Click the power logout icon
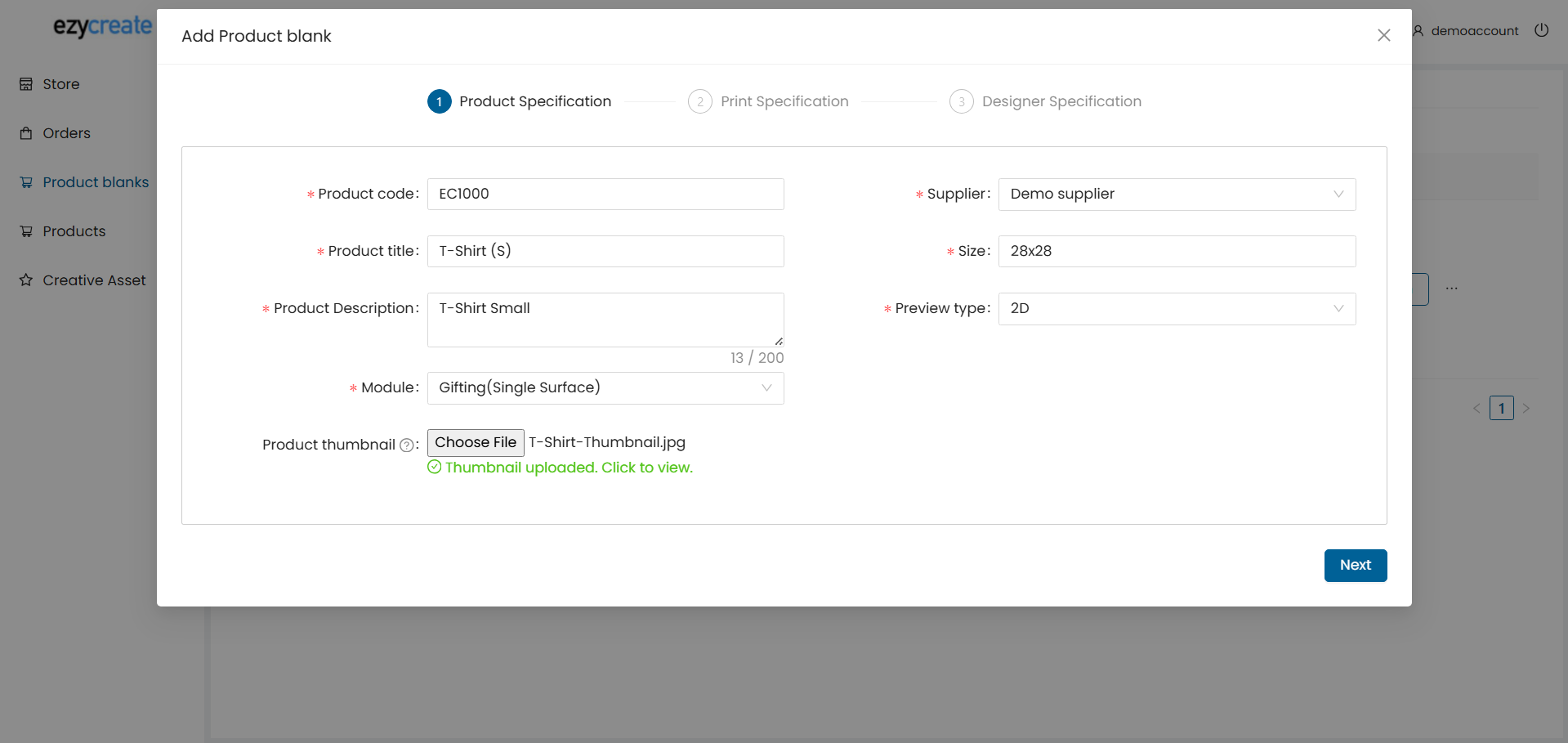Image resolution: width=1568 pixels, height=743 pixels. [1541, 30]
